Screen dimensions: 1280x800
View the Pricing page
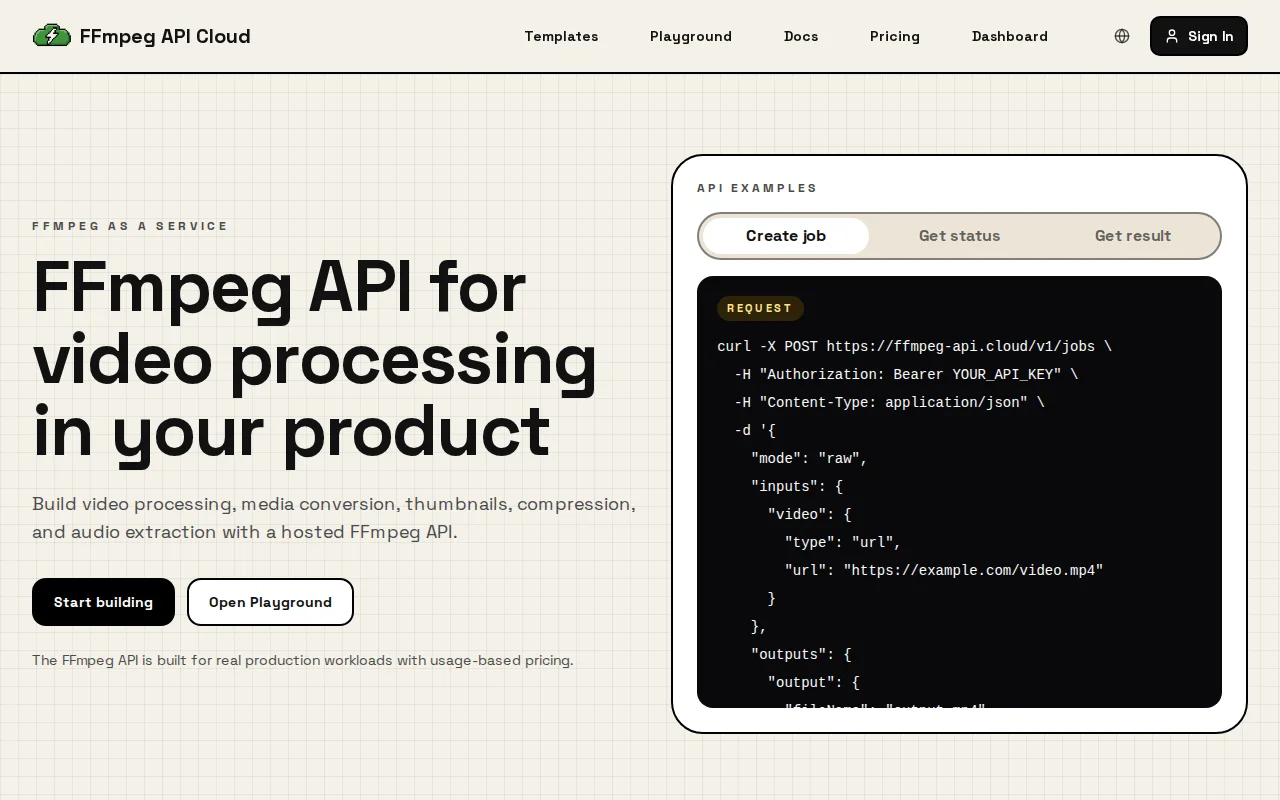point(895,36)
